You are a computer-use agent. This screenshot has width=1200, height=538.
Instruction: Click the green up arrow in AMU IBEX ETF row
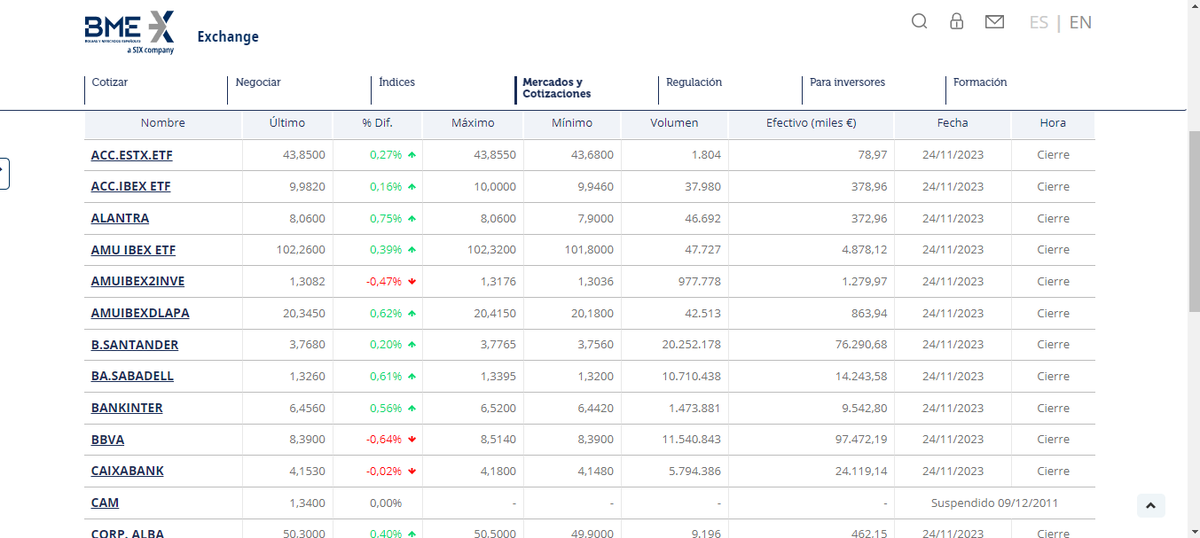point(412,250)
